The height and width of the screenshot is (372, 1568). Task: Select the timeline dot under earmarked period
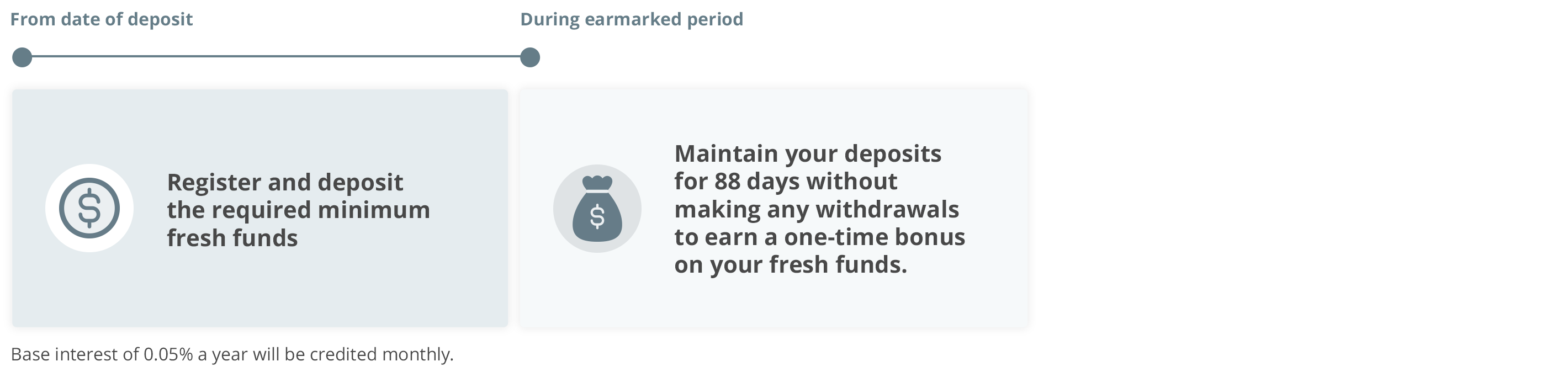(529, 57)
